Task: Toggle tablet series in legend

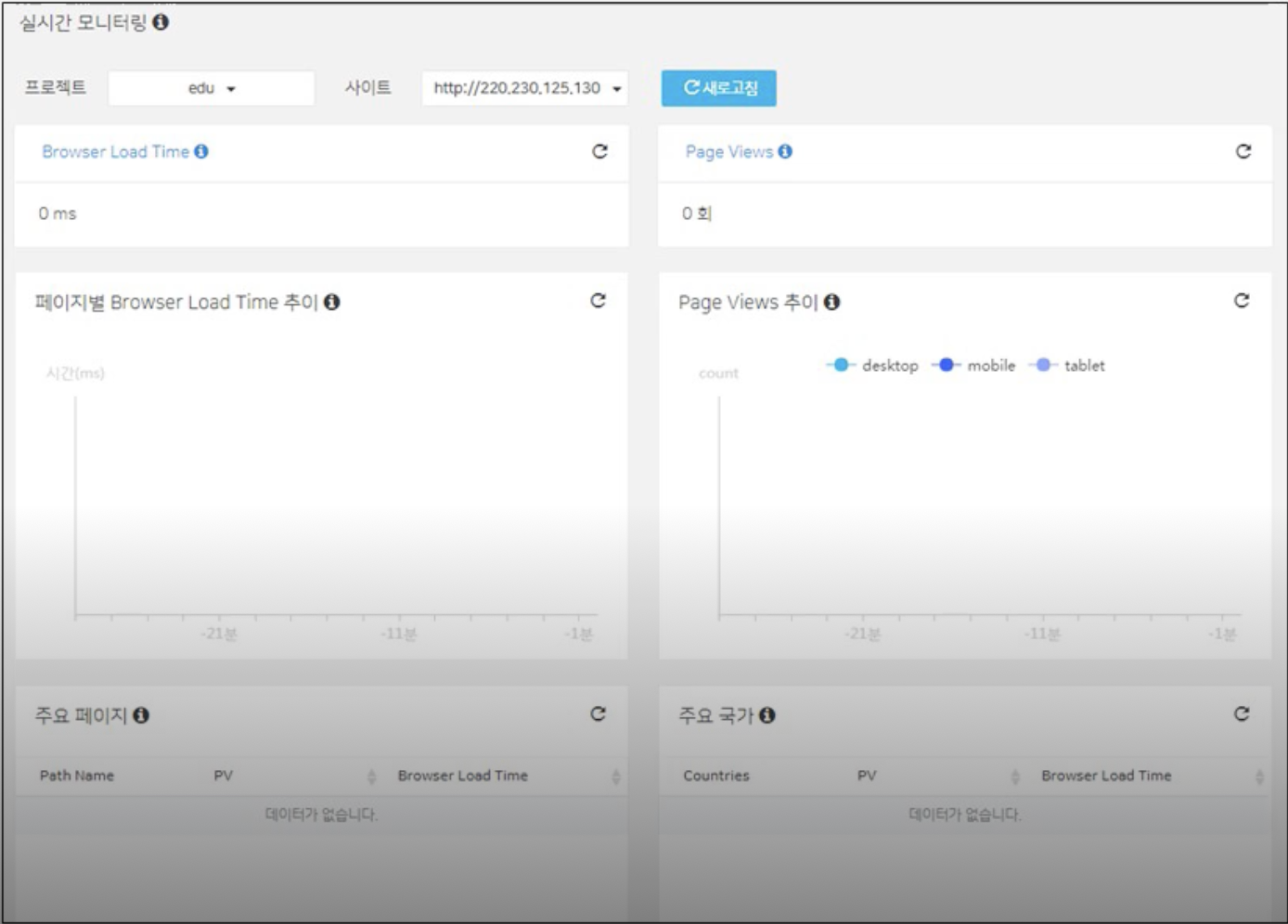Action: pyautogui.click(x=1068, y=366)
